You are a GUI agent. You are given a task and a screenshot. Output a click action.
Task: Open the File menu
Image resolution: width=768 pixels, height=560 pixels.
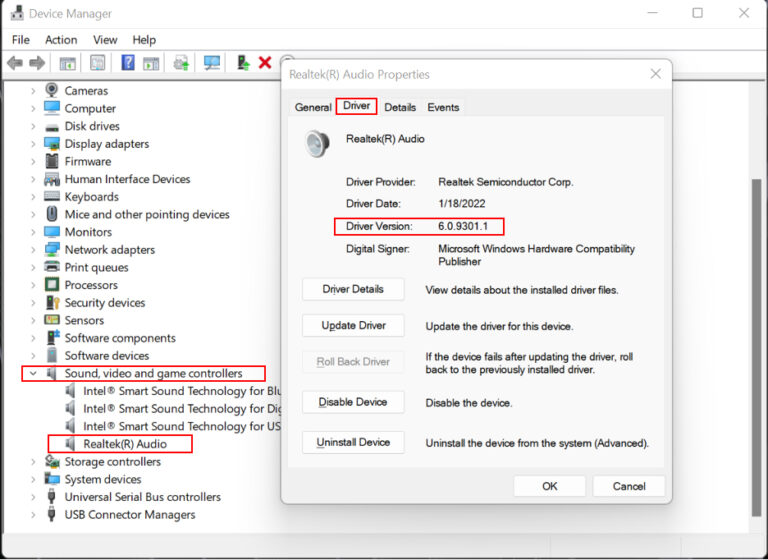tap(21, 40)
